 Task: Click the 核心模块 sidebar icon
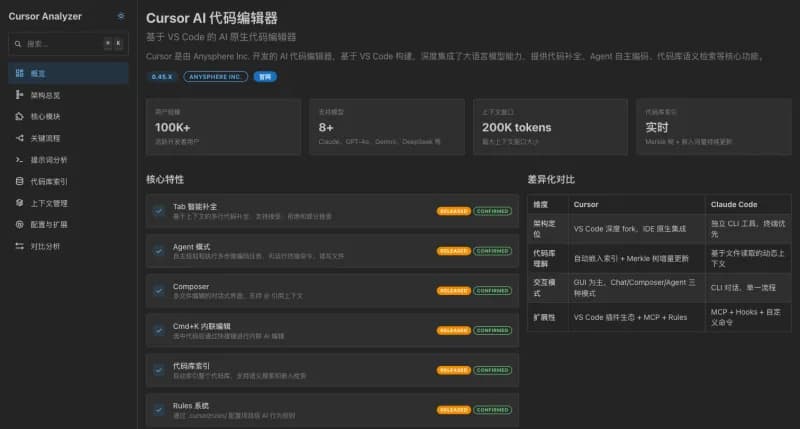19,116
